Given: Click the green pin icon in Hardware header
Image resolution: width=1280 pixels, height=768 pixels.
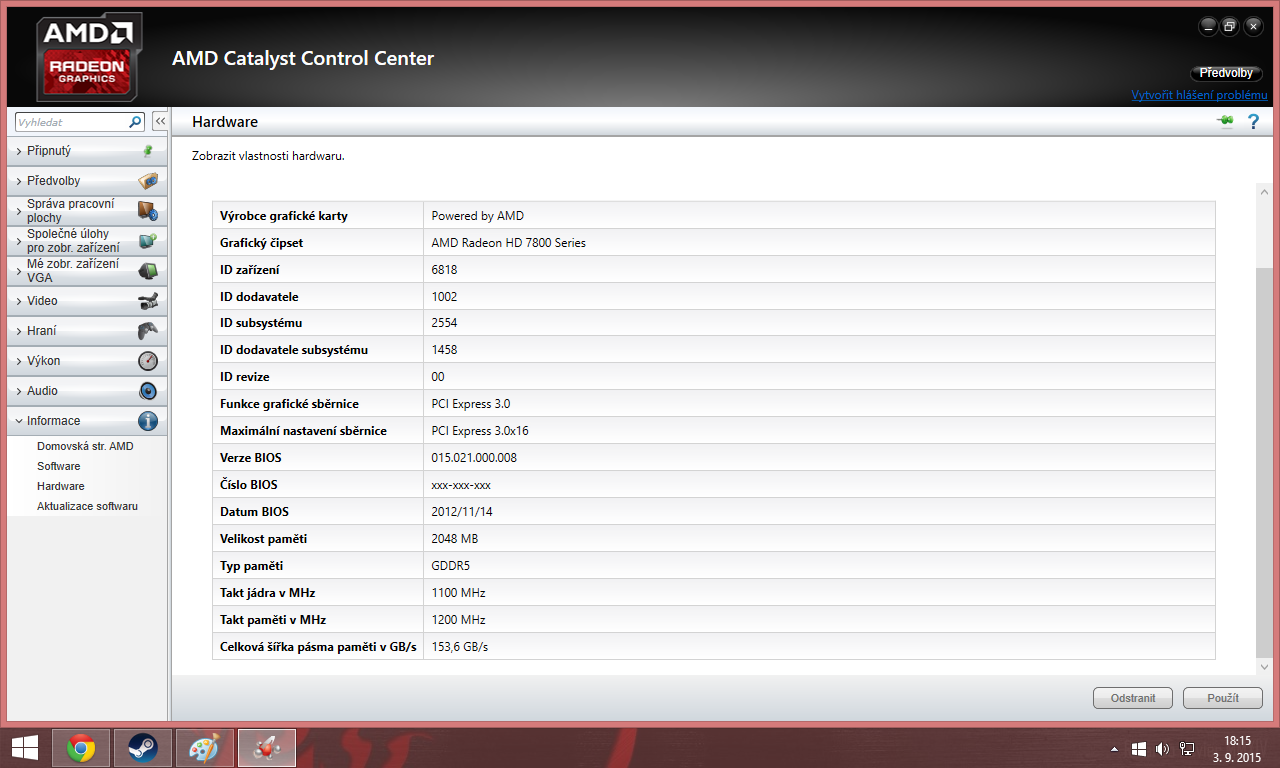Looking at the screenshot, I should pos(1225,121).
